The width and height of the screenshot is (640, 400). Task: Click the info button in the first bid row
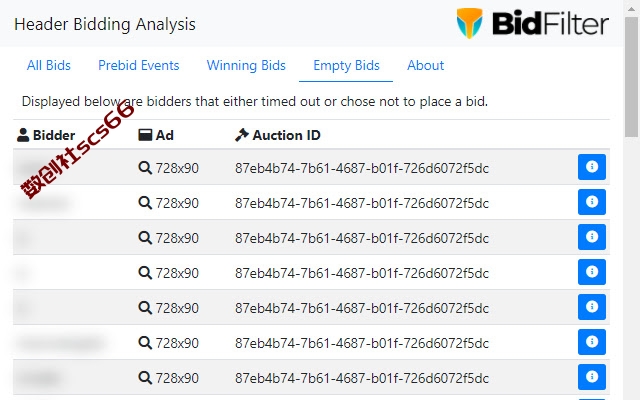point(591,167)
